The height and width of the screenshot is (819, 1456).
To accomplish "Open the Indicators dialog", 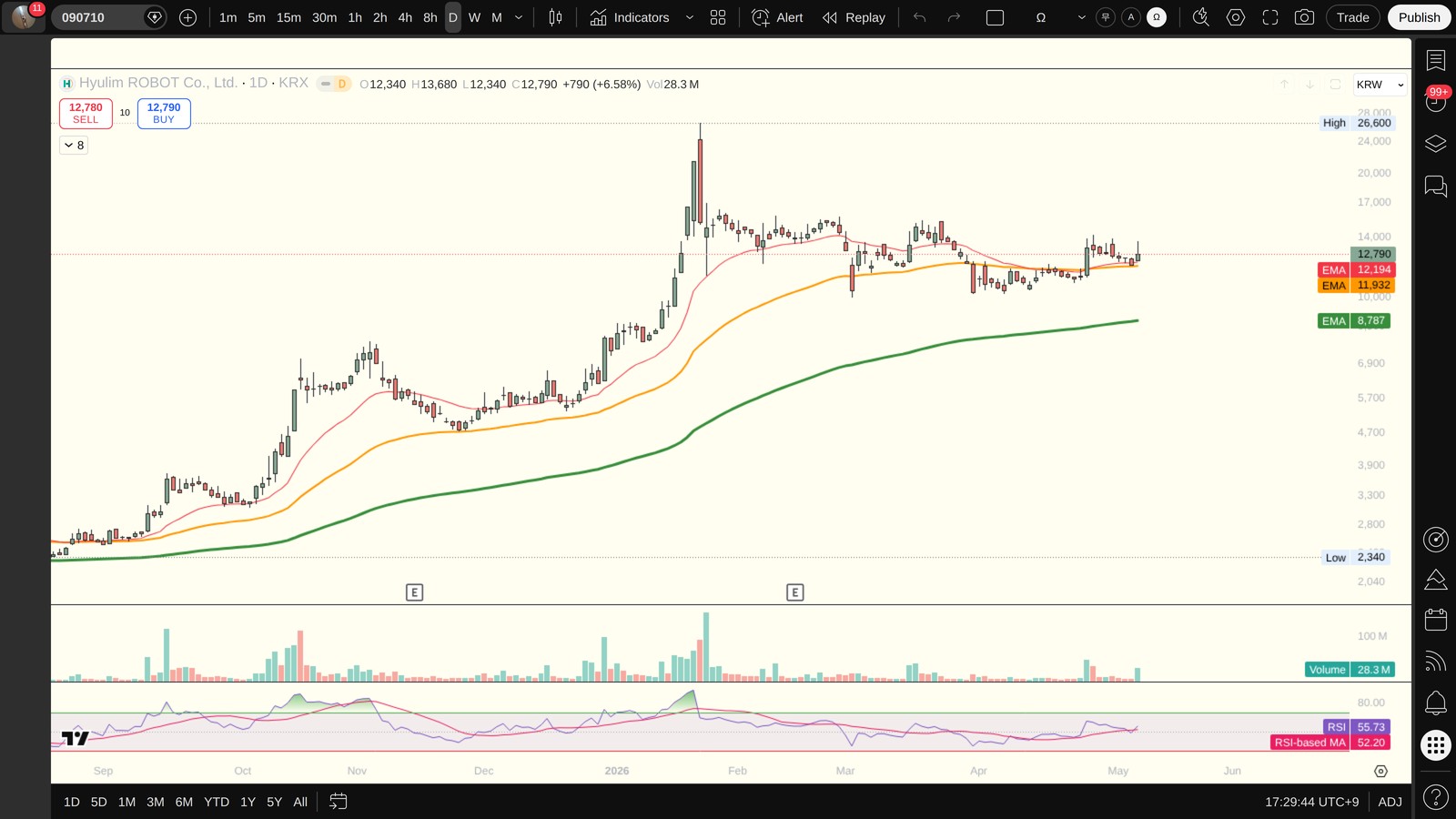I will click(630, 17).
